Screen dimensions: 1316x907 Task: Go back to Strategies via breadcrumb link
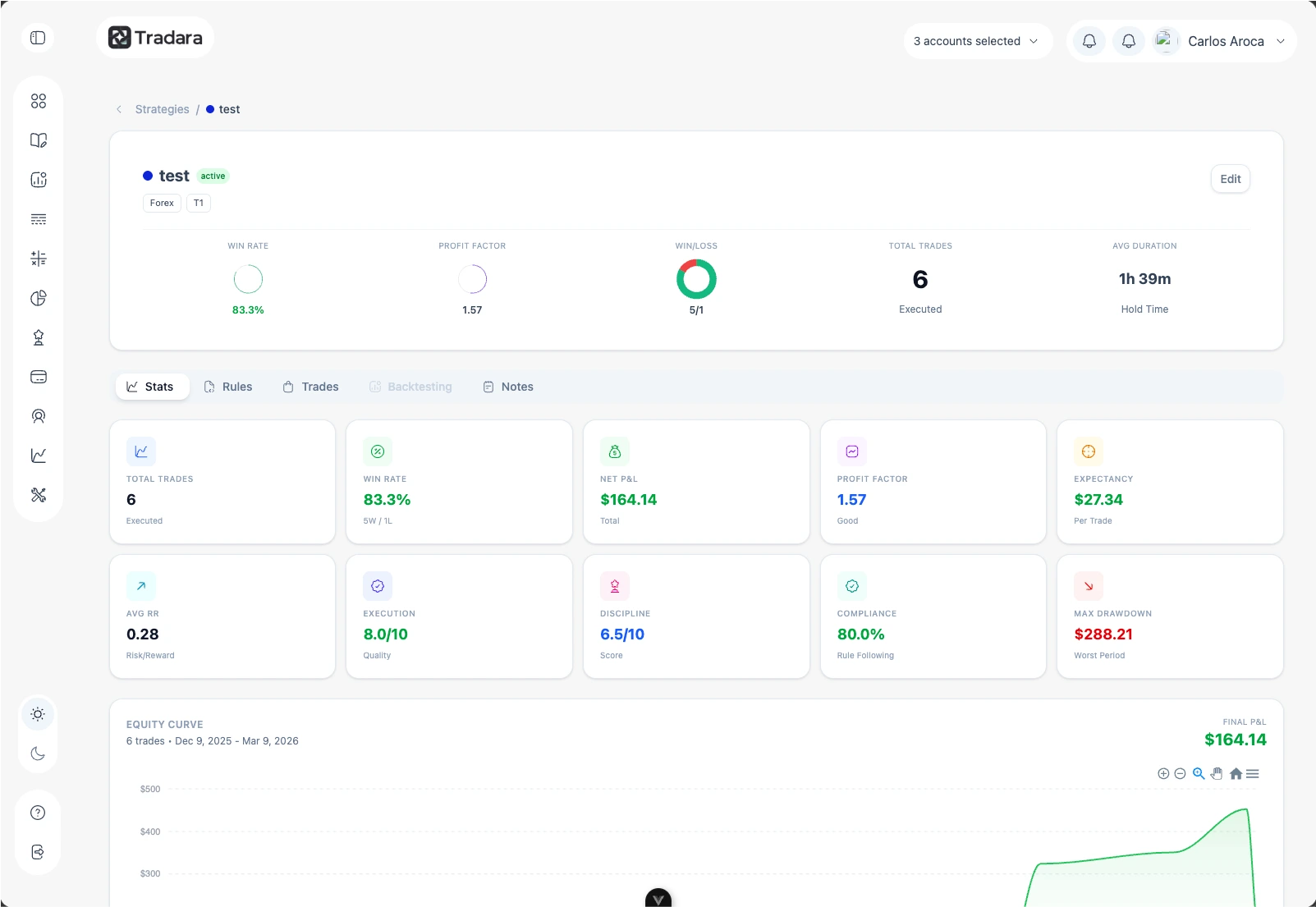click(162, 109)
